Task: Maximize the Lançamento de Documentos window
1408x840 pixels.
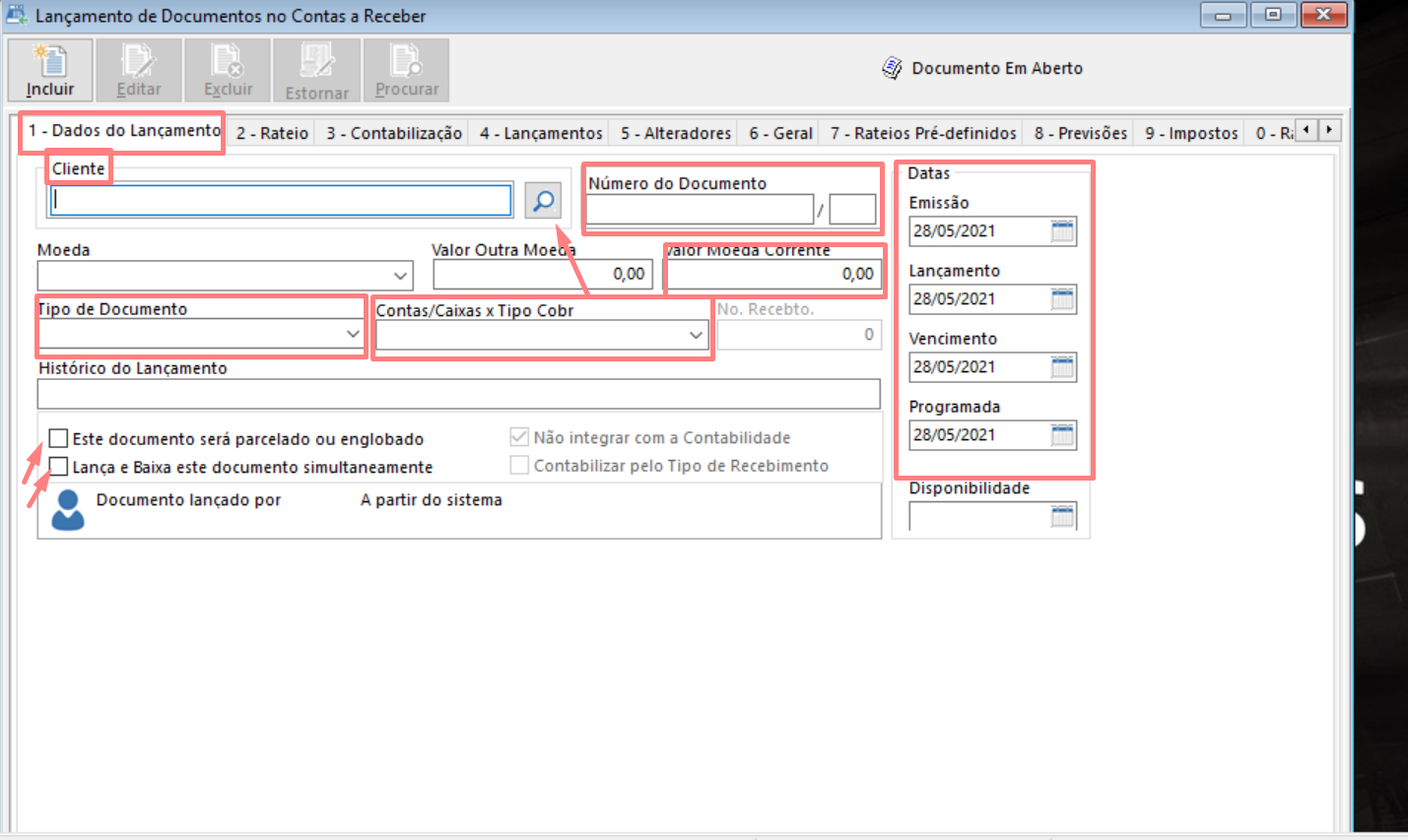Action: [1274, 15]
